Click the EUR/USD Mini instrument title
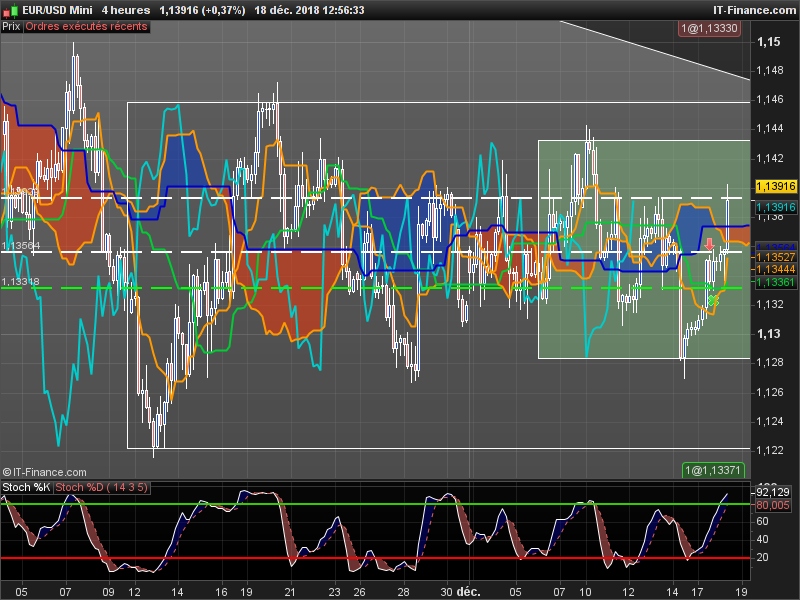 [x=58, y=10]
